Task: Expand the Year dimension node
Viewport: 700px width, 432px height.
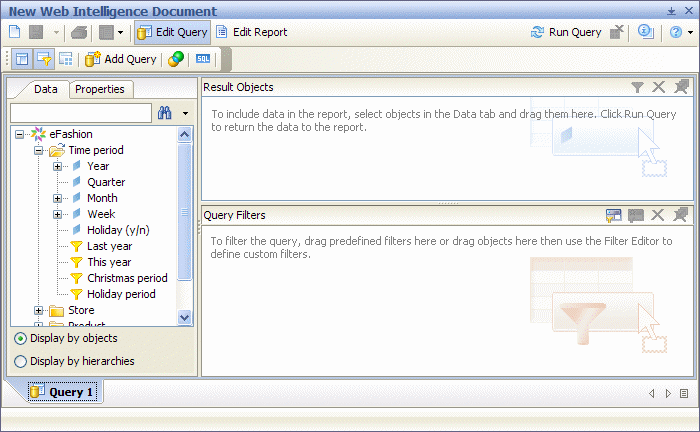Action: 57,166
